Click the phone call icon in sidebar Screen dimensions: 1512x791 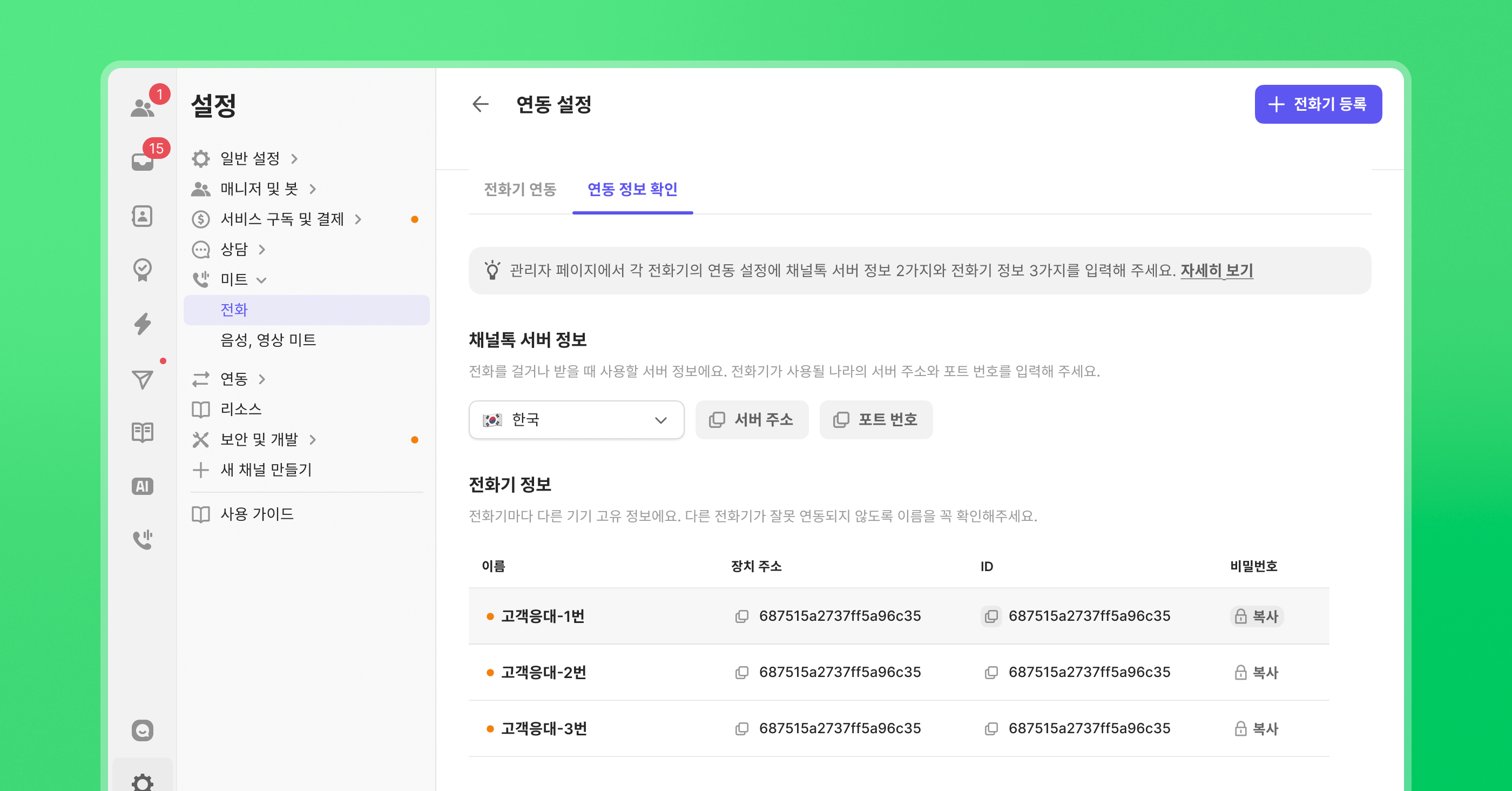coord(143,539)
